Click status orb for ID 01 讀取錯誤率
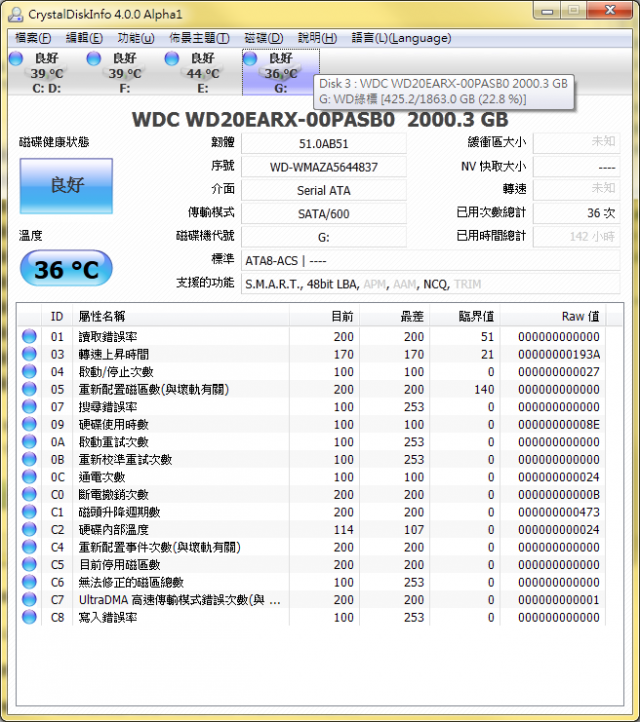 pyautogui.click(x=29, y=336)
